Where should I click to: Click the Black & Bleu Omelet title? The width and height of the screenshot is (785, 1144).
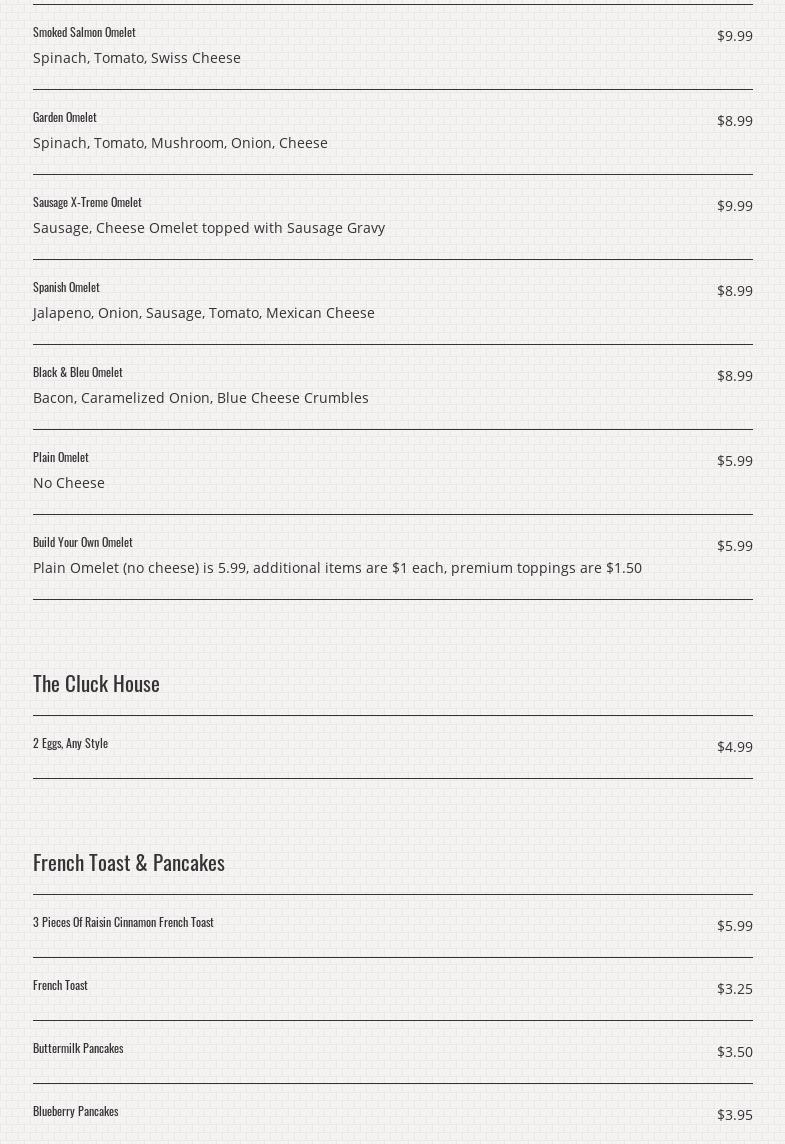[78, 372]
